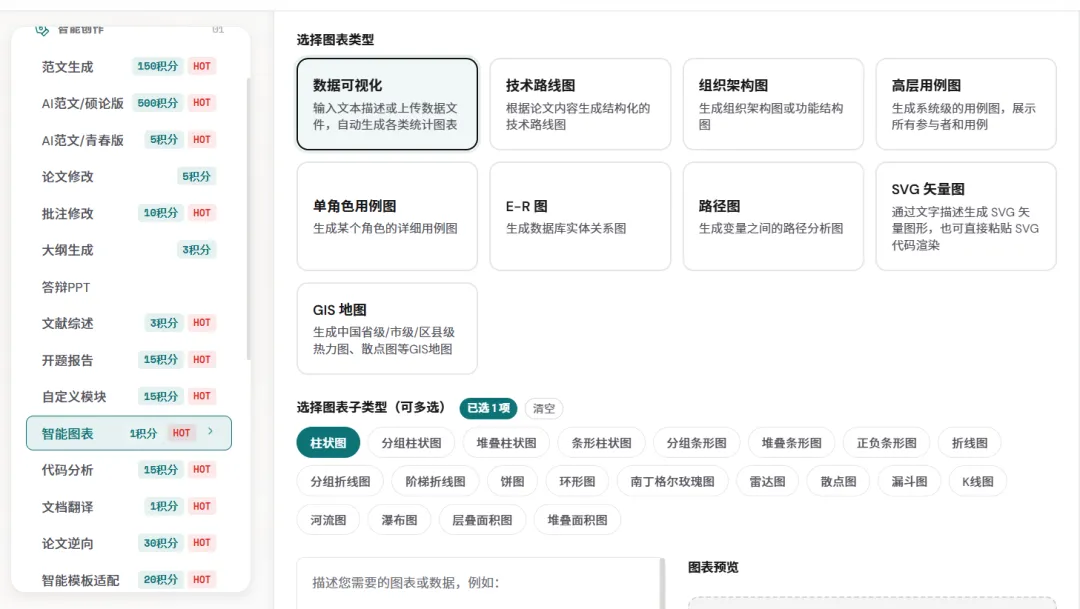Open 开题报告 sidebar item
The width and height of the screenshot is (1080, 609).
[x=129, y=360]
